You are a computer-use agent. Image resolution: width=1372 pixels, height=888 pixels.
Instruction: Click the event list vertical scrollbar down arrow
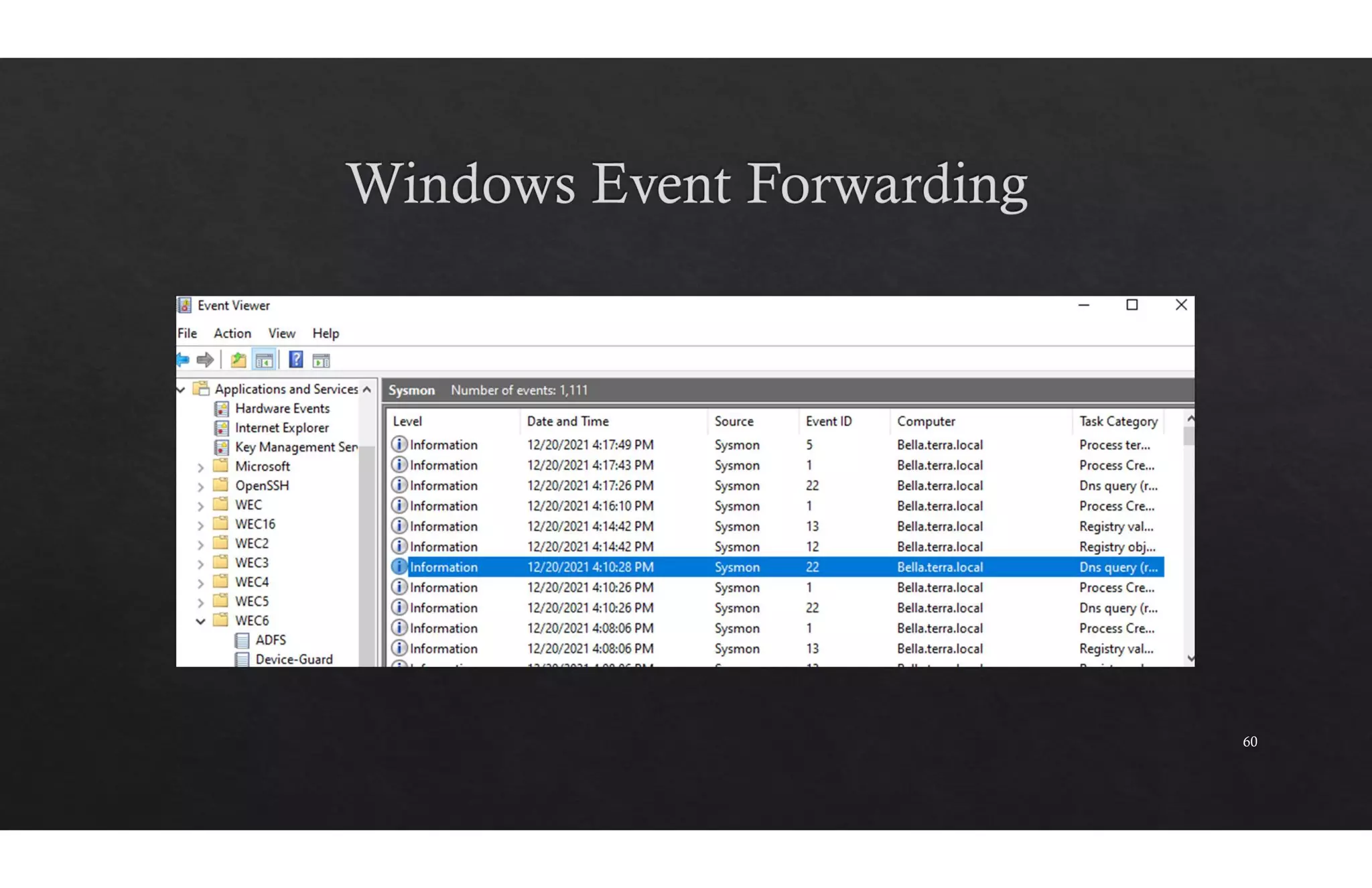coord(1190,658)
